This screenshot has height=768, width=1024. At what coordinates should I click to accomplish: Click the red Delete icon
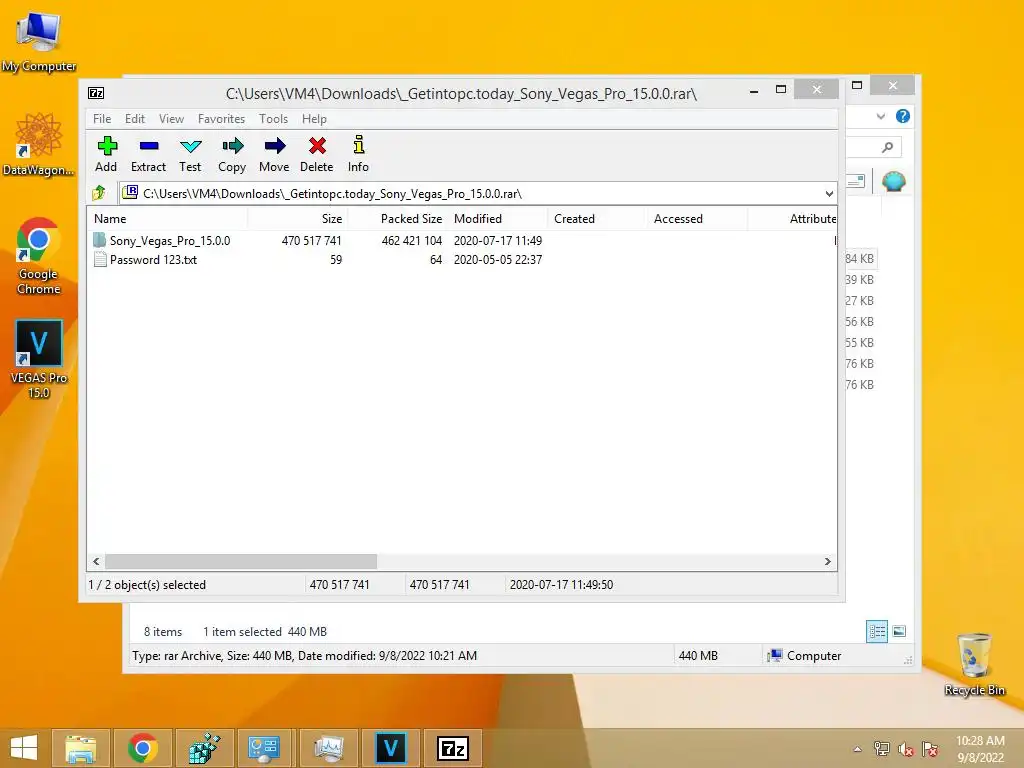317,146
